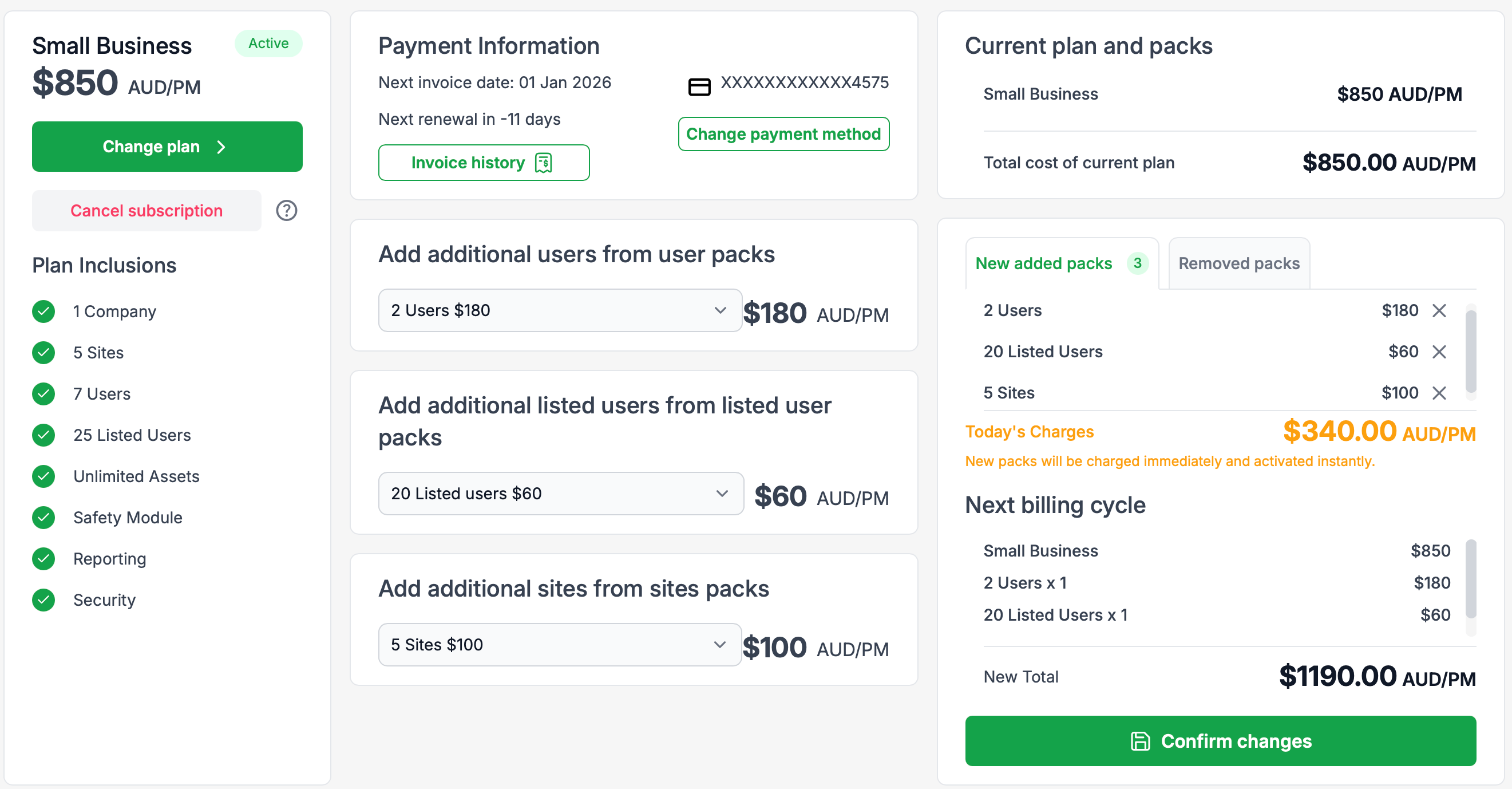The height and width of the screenshot is (789, 1512).
Task: Click the save icon on Confirm changes
Action: (1140, 741)
